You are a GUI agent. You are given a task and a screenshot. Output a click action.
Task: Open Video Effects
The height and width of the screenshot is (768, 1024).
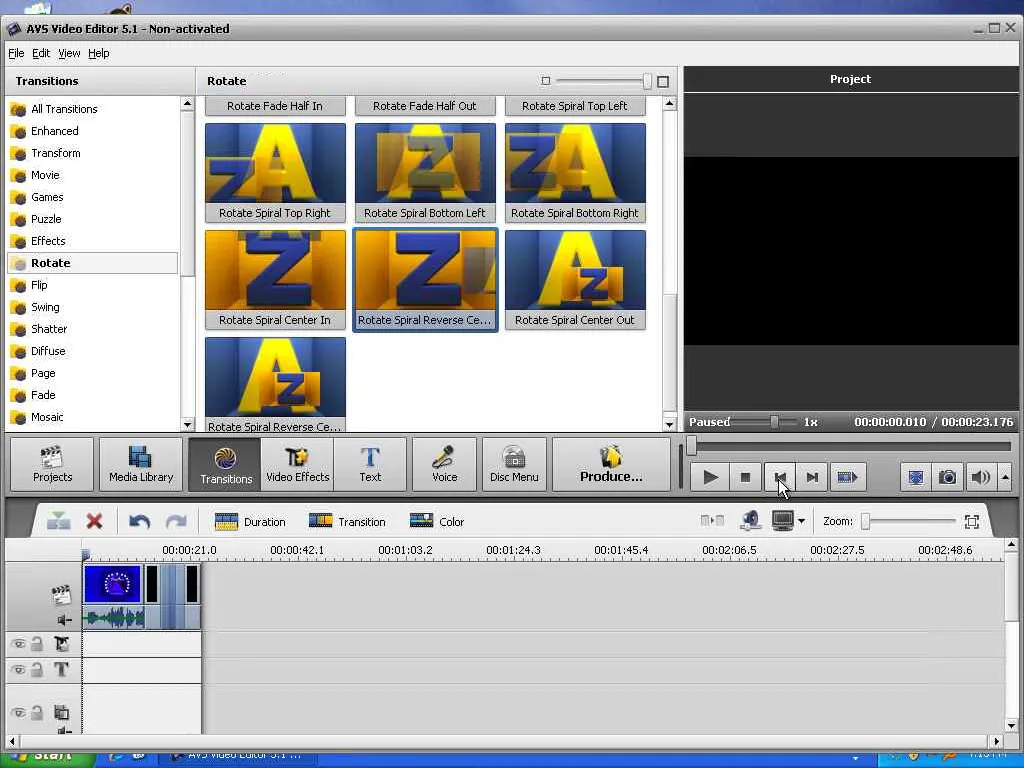point(298,464)
